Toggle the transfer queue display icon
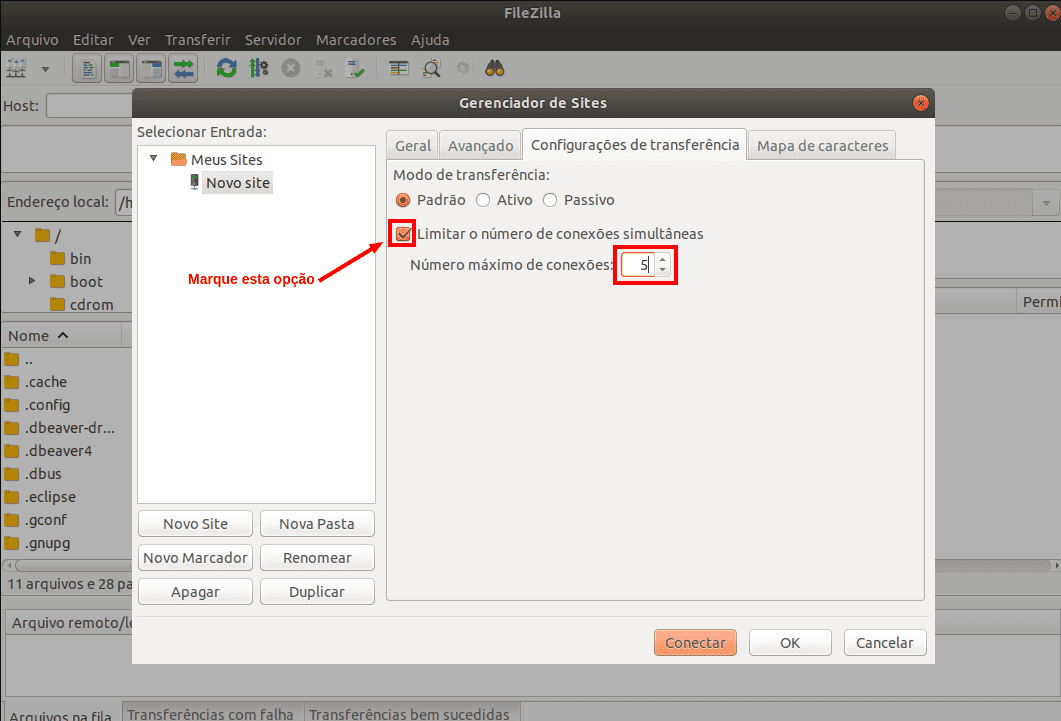 [x=183, y=68]
